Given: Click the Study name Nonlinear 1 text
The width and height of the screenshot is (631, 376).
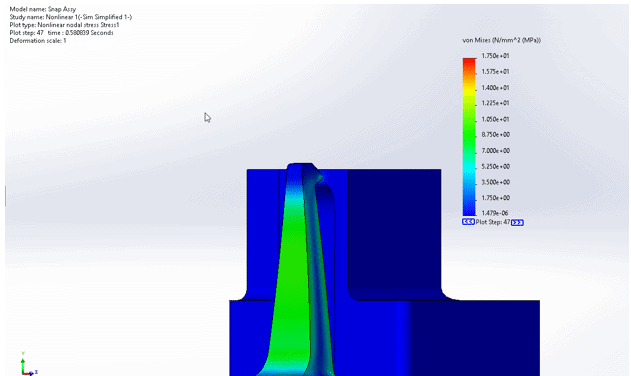Looking at the screenshot, I should 70,17.
